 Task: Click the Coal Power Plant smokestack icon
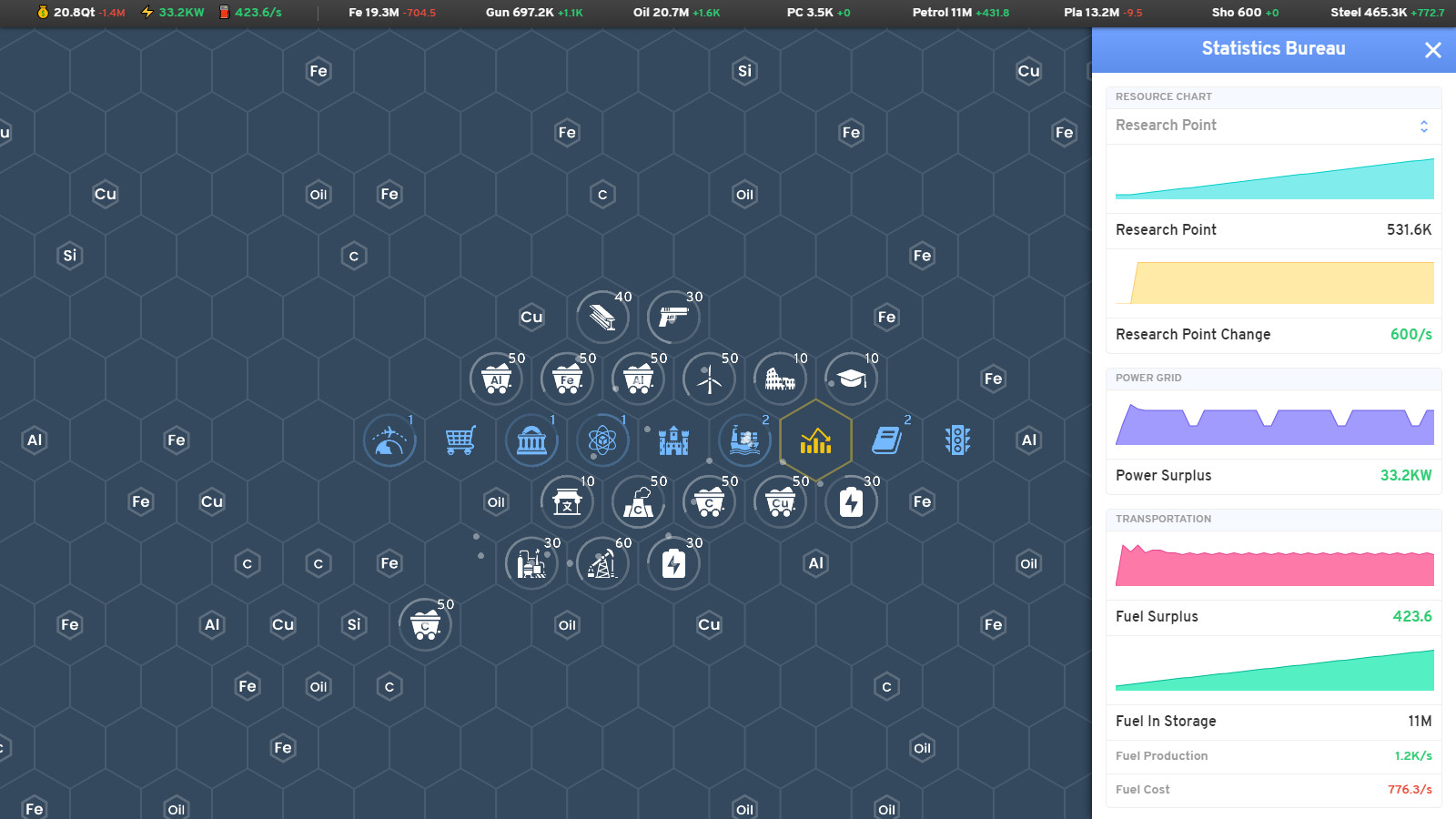tap(638, 501)
